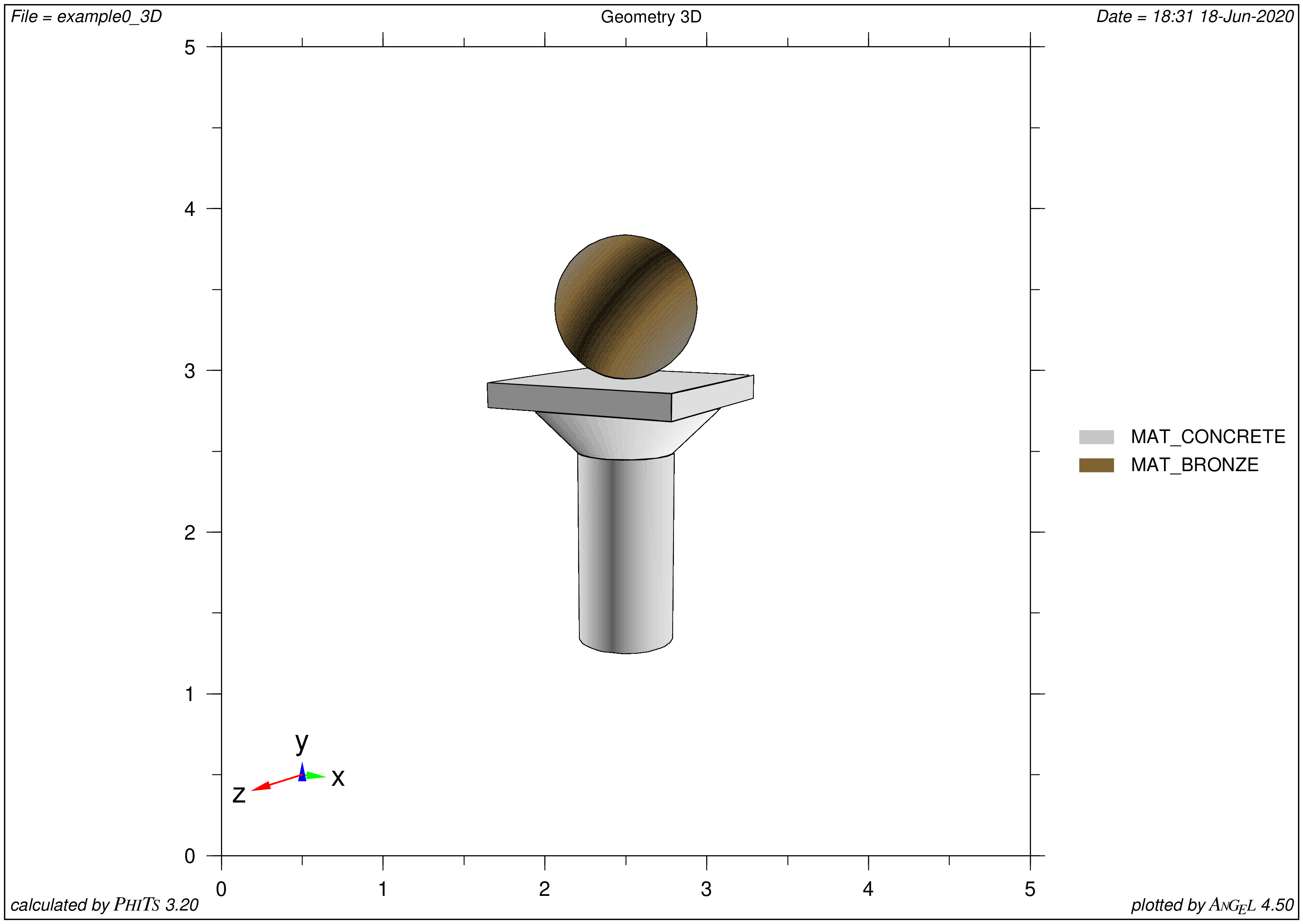Click the horizontal axis tick label 2
Screen dimensions: 1303x924
(545, 889)
